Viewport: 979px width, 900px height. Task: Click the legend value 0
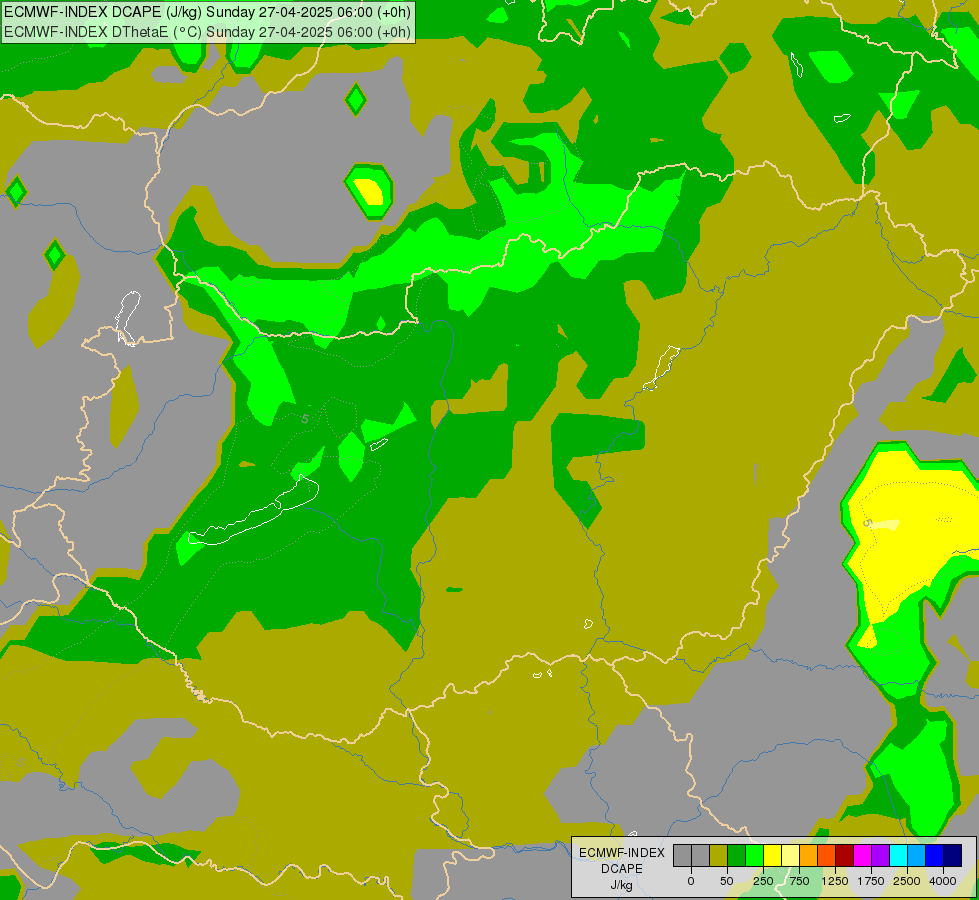pos(691,881)
